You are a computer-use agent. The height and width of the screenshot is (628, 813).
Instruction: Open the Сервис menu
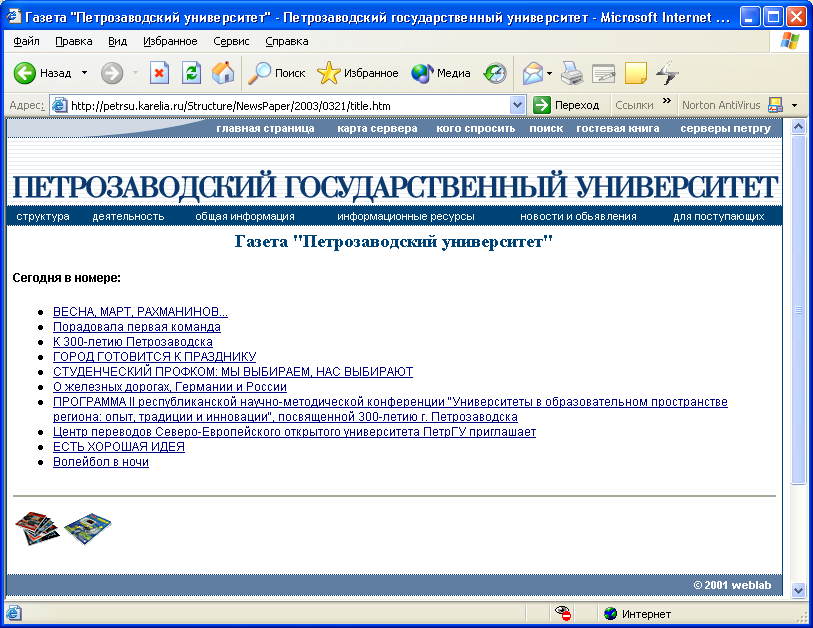tap(231, 41)
